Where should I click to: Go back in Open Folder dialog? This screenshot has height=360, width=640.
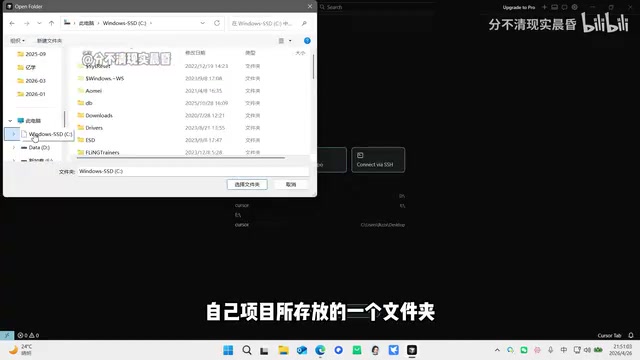click(x=12, y=23)
